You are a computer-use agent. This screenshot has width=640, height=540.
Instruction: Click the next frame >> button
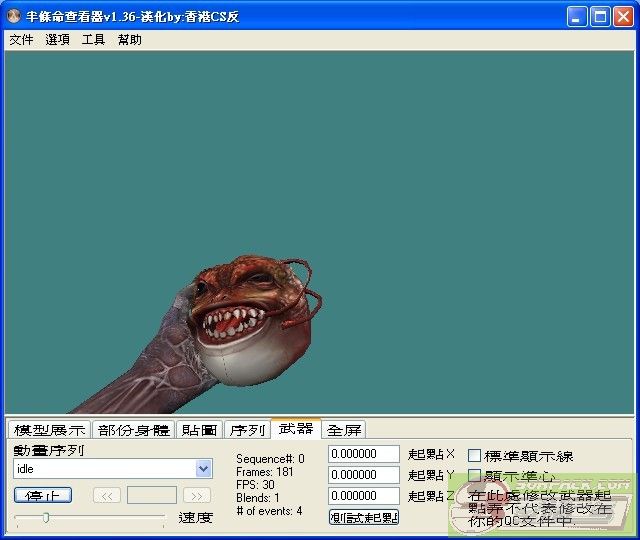[197, 495]
